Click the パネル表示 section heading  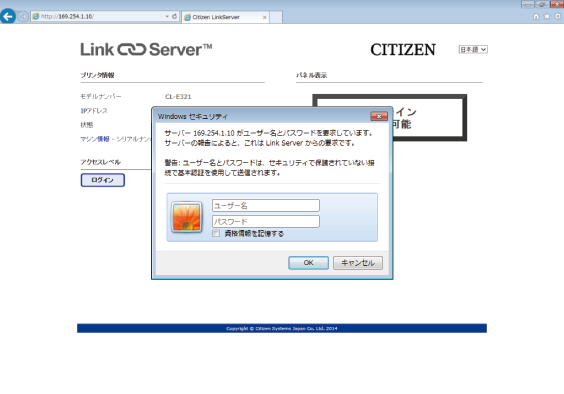311,75
